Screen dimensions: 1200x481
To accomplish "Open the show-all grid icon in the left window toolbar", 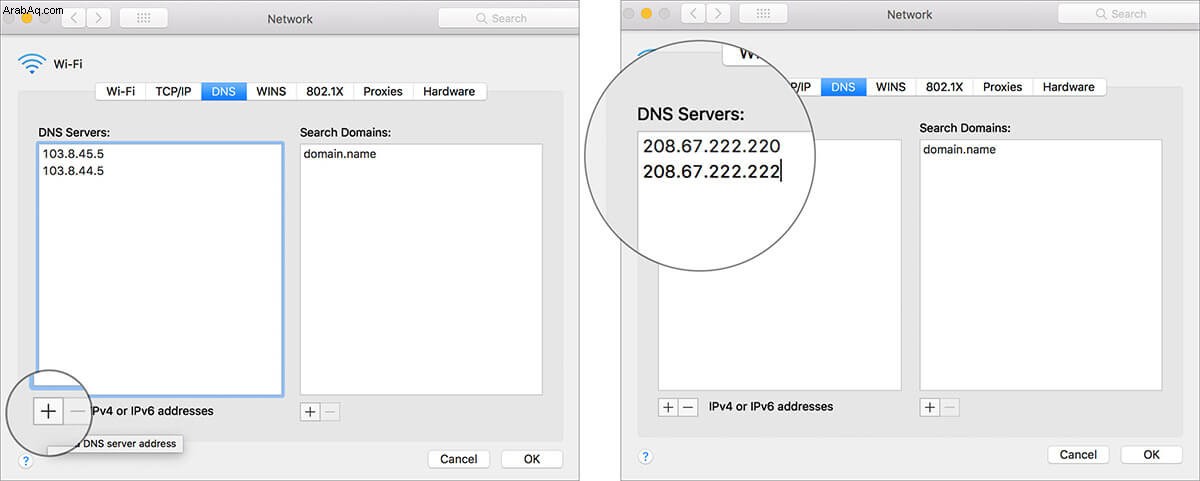I will click(x=143, y=18).
